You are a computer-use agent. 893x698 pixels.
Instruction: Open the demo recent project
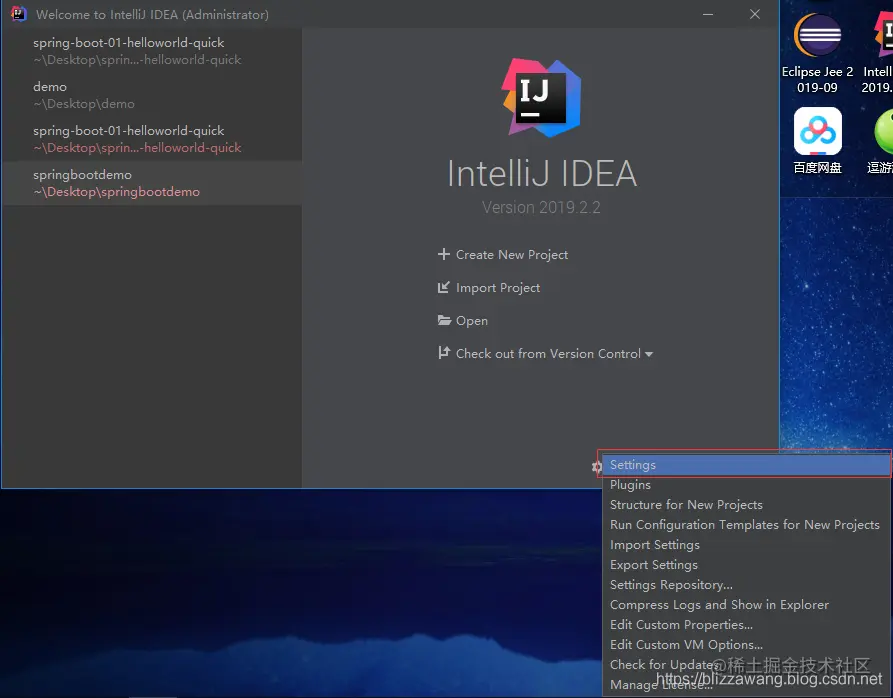[x=151, y=95]
